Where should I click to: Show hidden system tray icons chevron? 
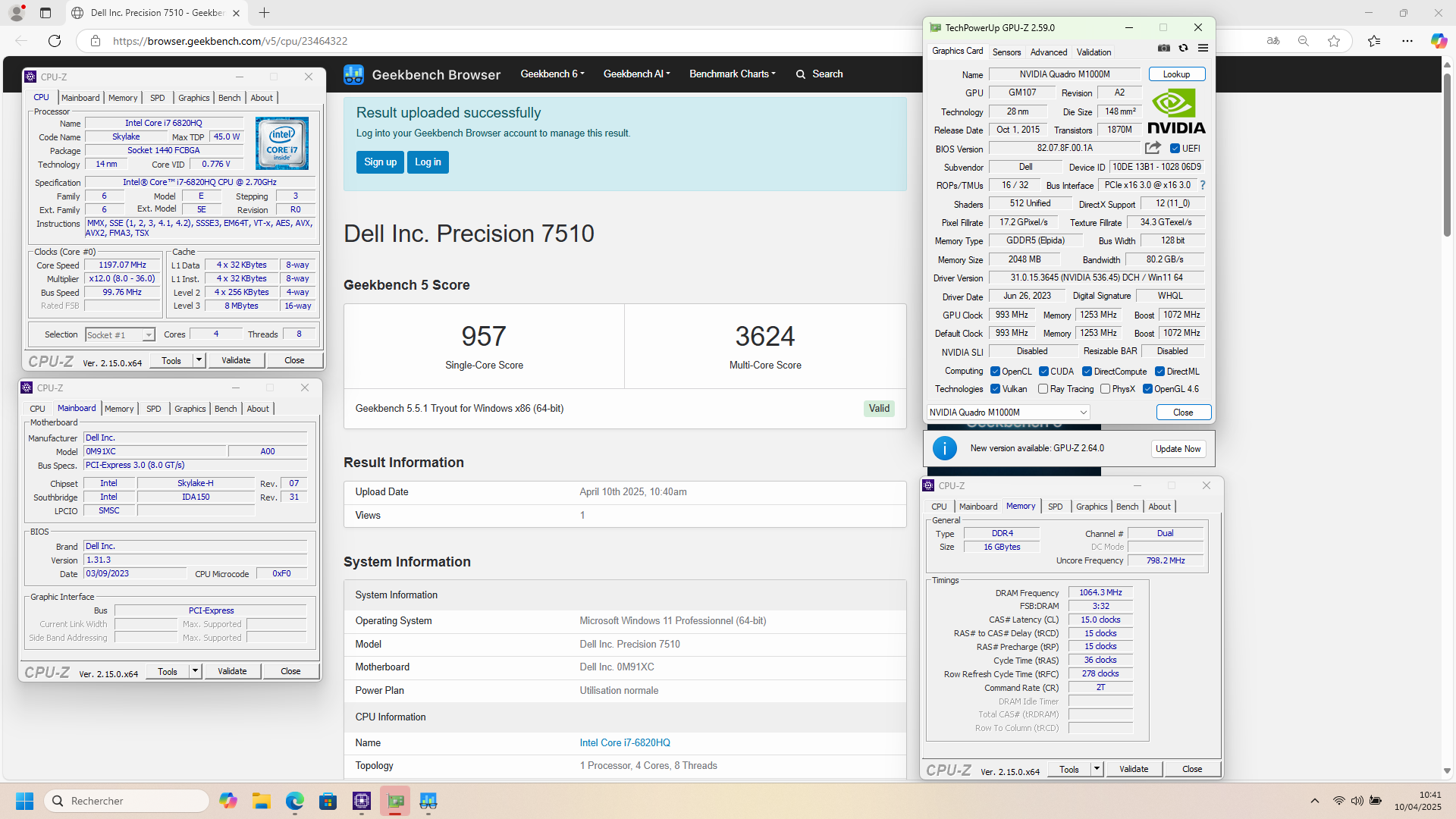(1315, 801)
